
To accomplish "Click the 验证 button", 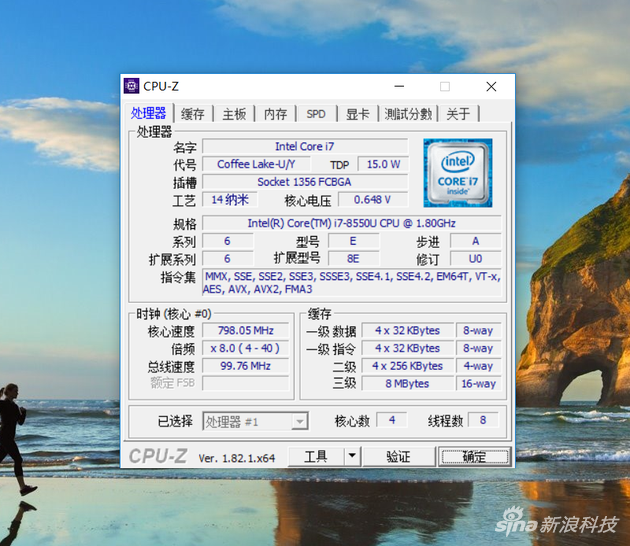I will coord(399,456).
